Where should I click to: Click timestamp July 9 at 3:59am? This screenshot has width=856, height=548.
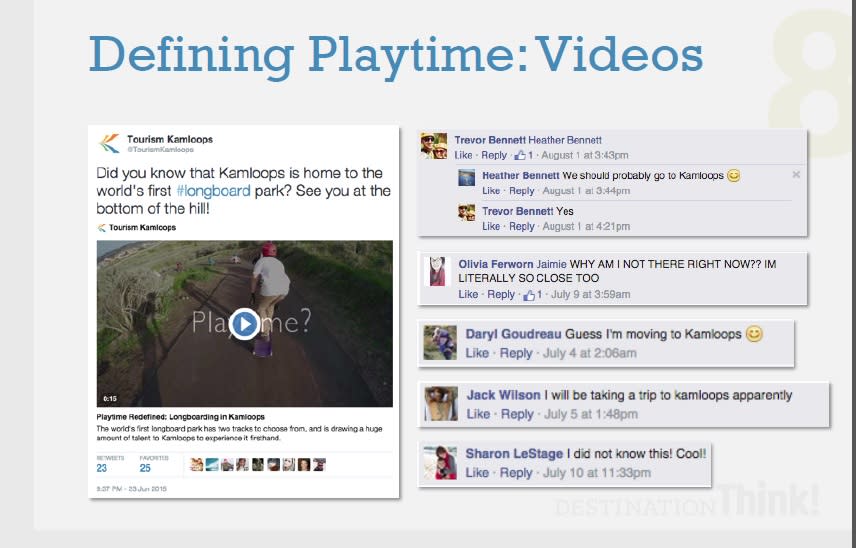click(x=591, y=294)
